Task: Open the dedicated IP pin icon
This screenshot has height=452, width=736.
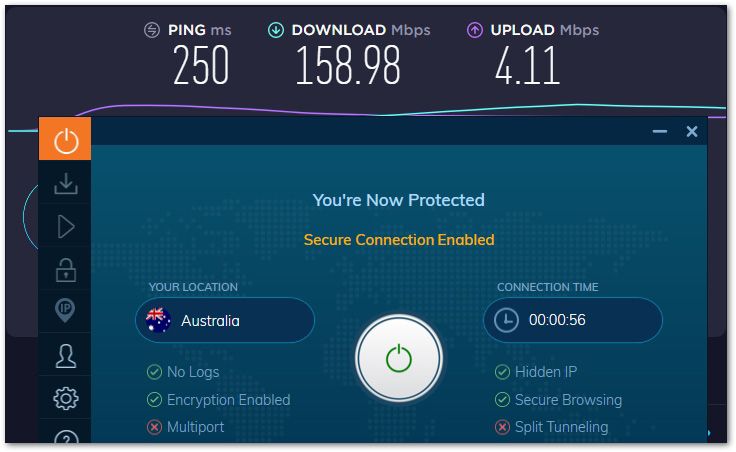Action: click(65, 310)
